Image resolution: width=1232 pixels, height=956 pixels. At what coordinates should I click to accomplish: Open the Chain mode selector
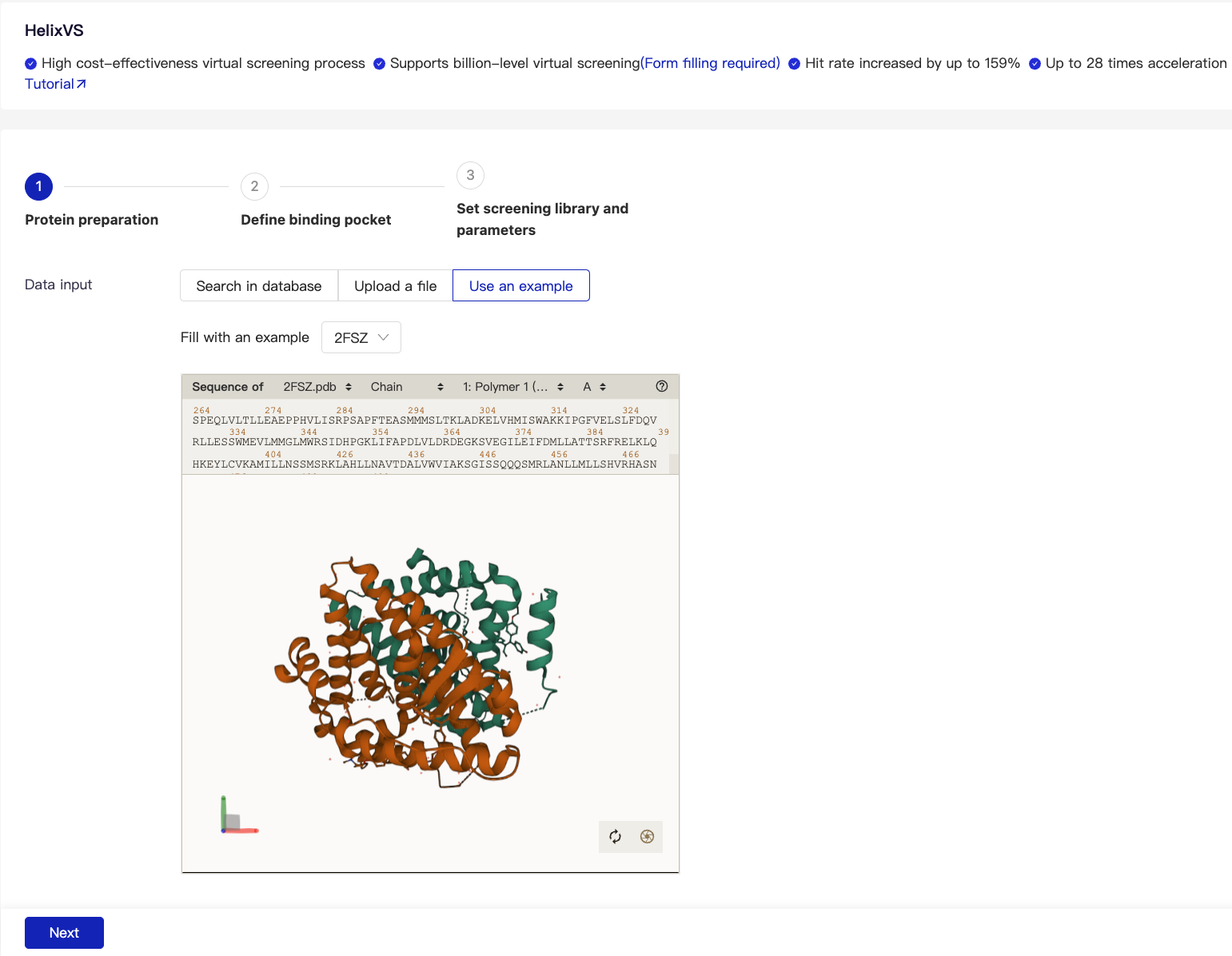pos(406,387)
